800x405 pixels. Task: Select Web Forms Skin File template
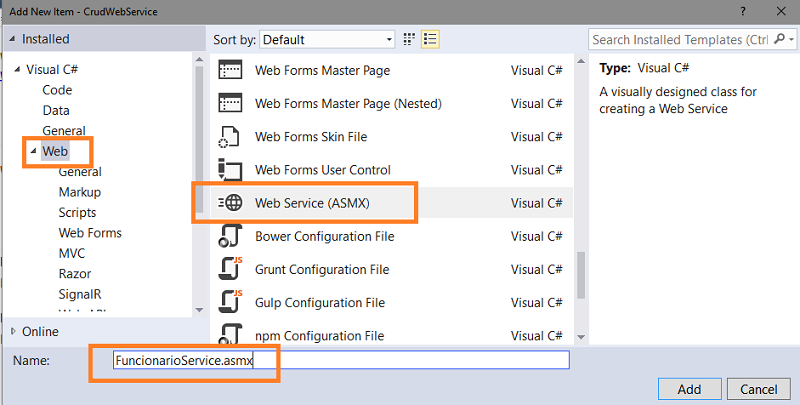pos(391,137)
